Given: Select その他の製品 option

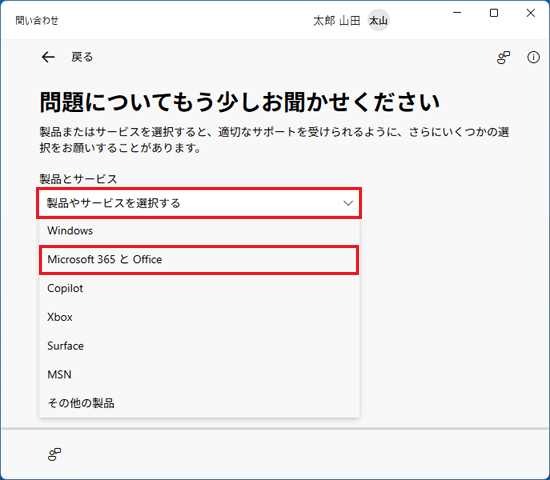Looking at the screenshot, I should pos(199,403).
